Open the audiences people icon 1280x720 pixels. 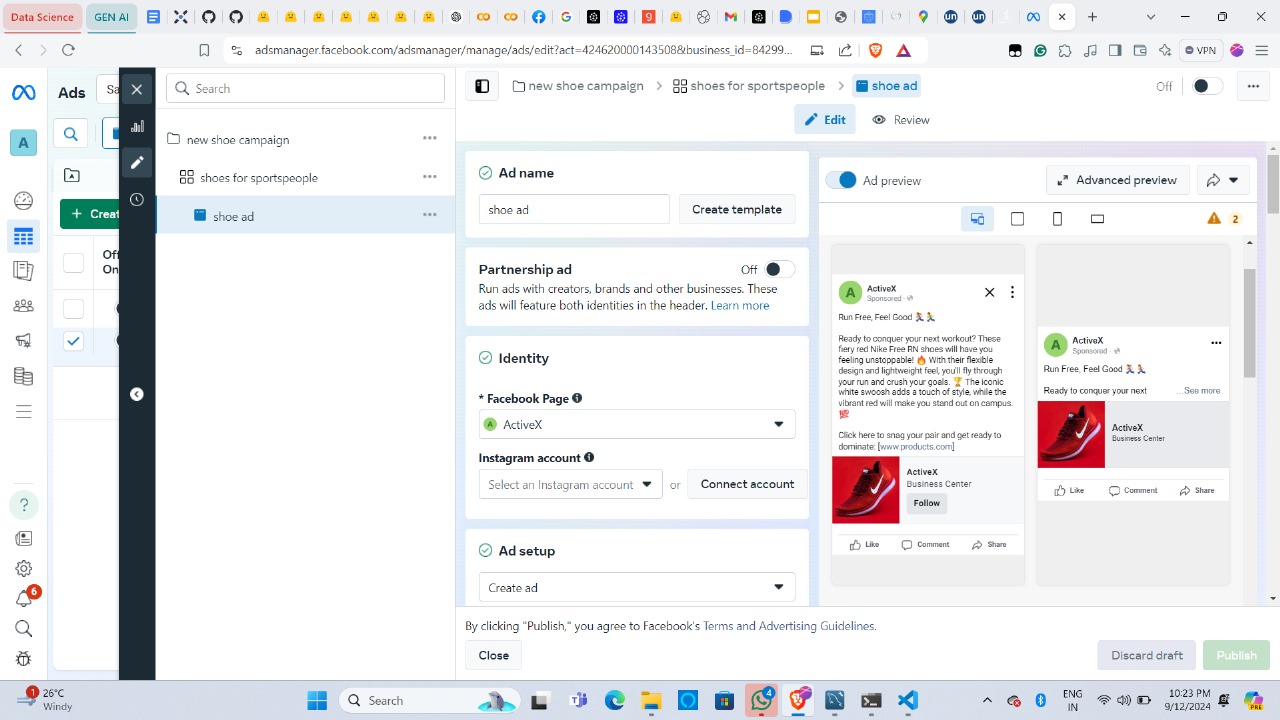tap(23, 306)
